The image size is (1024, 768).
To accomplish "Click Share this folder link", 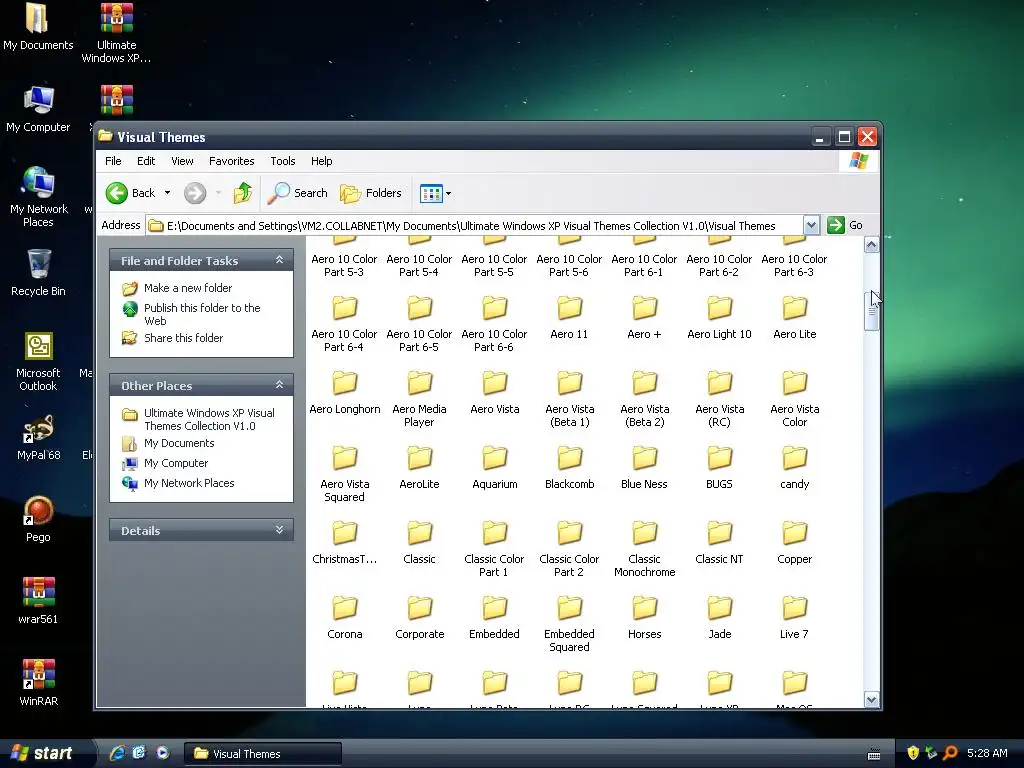I will coord(184,338).
